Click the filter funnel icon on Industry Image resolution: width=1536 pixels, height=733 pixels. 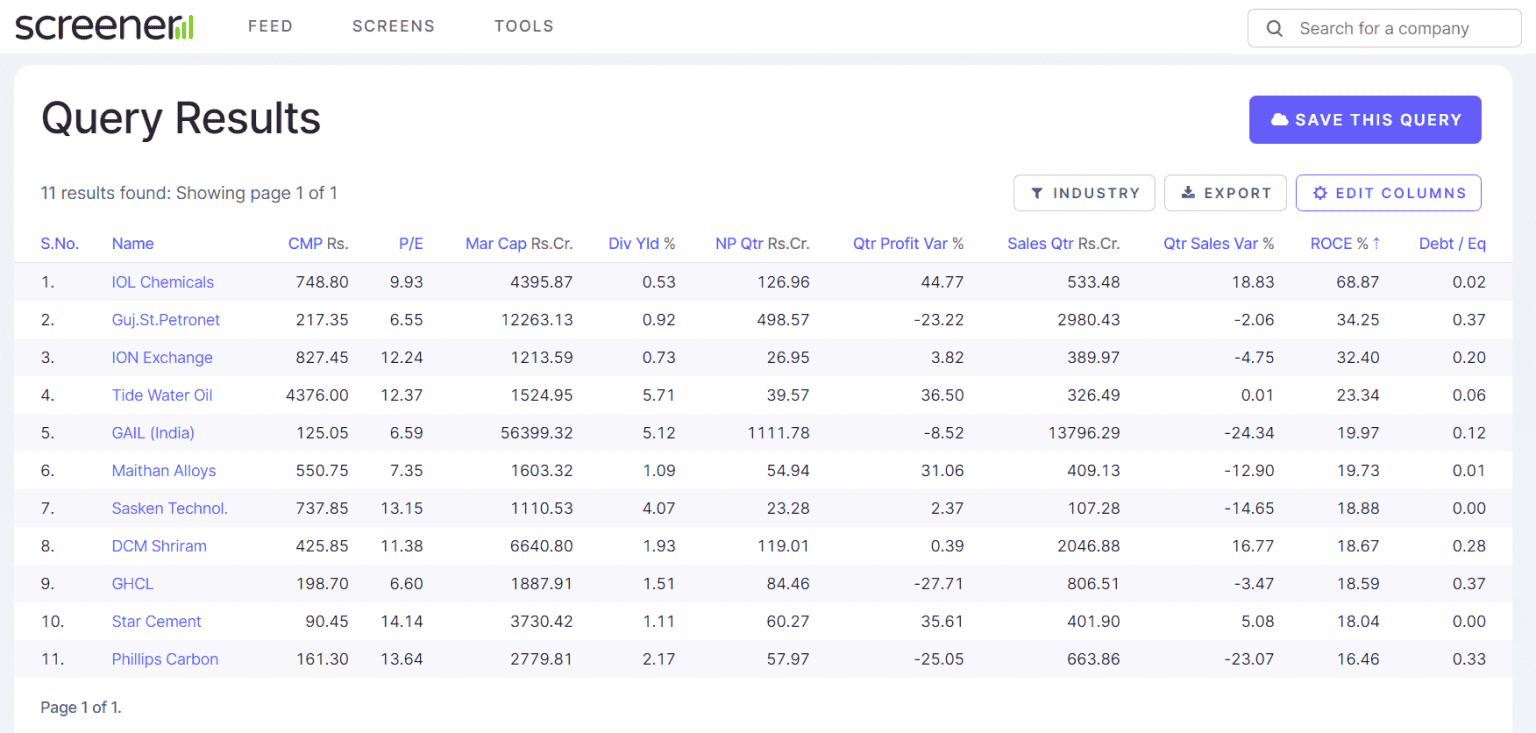pos(1037,193)
